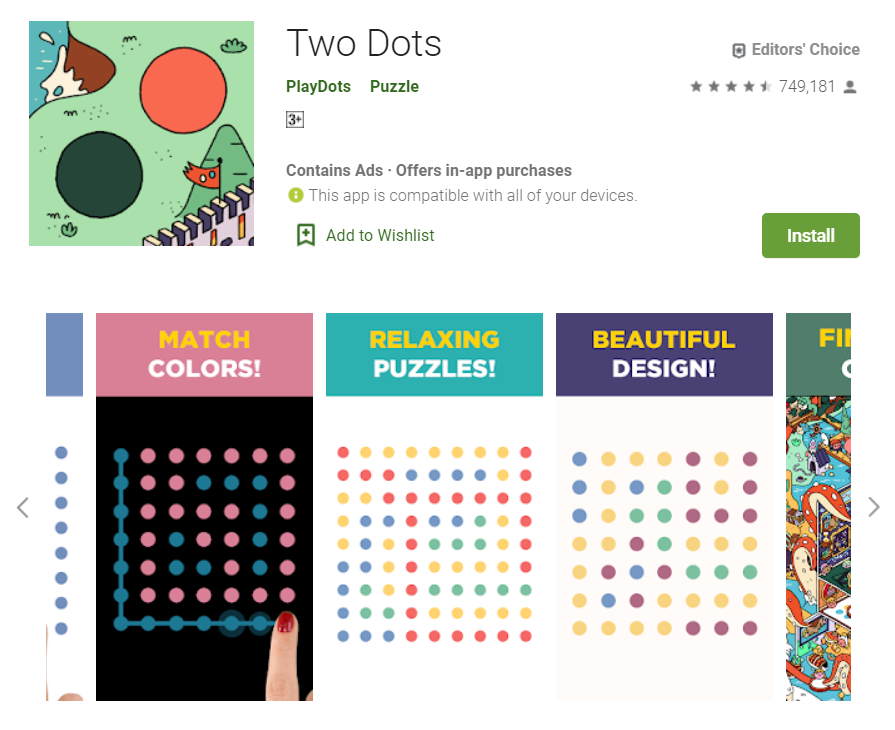
Task: Expand the carousel with the right chevron
Action: 874,507
